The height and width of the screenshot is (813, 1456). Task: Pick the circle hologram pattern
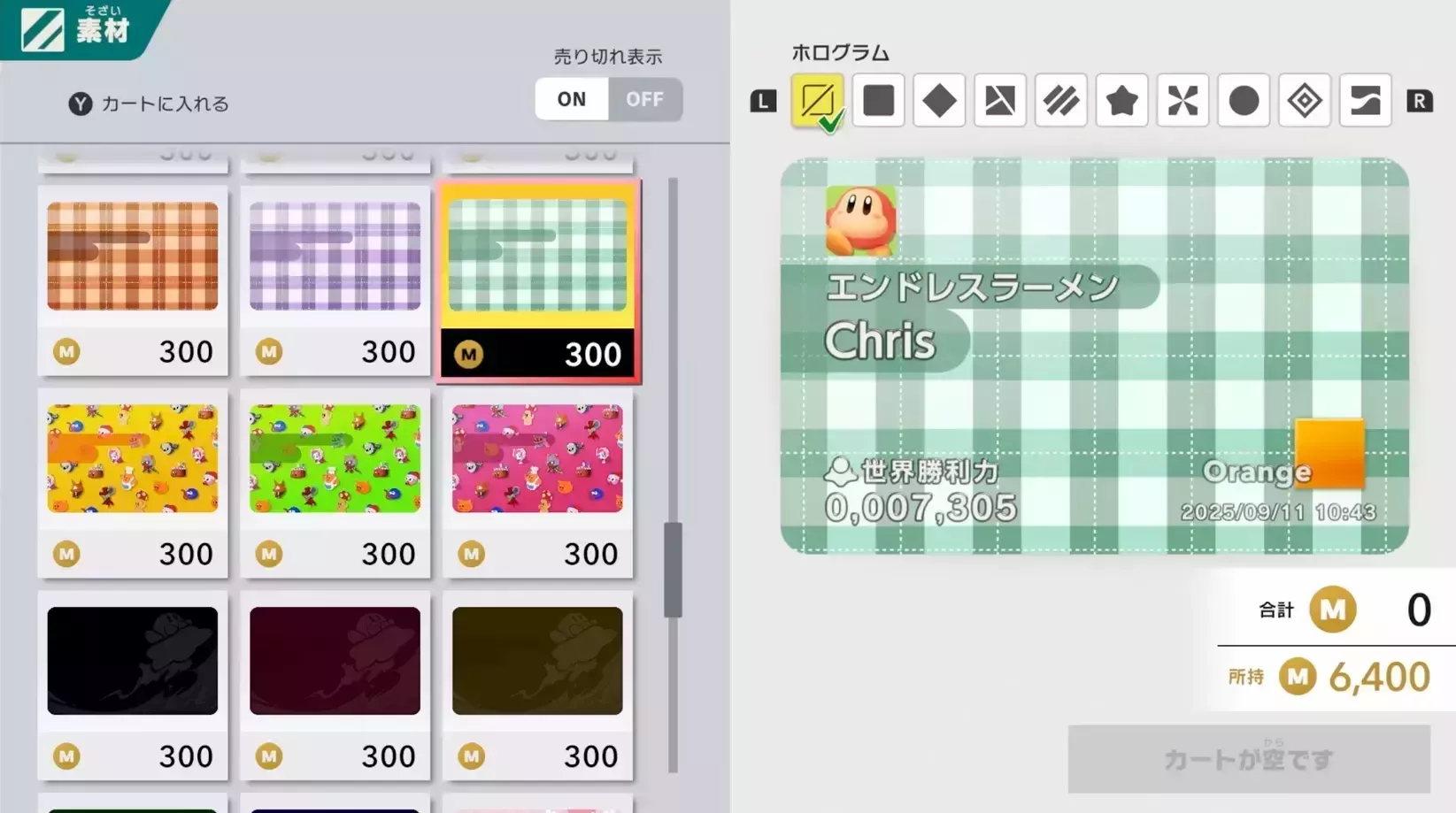click(x=1244, y=101)
